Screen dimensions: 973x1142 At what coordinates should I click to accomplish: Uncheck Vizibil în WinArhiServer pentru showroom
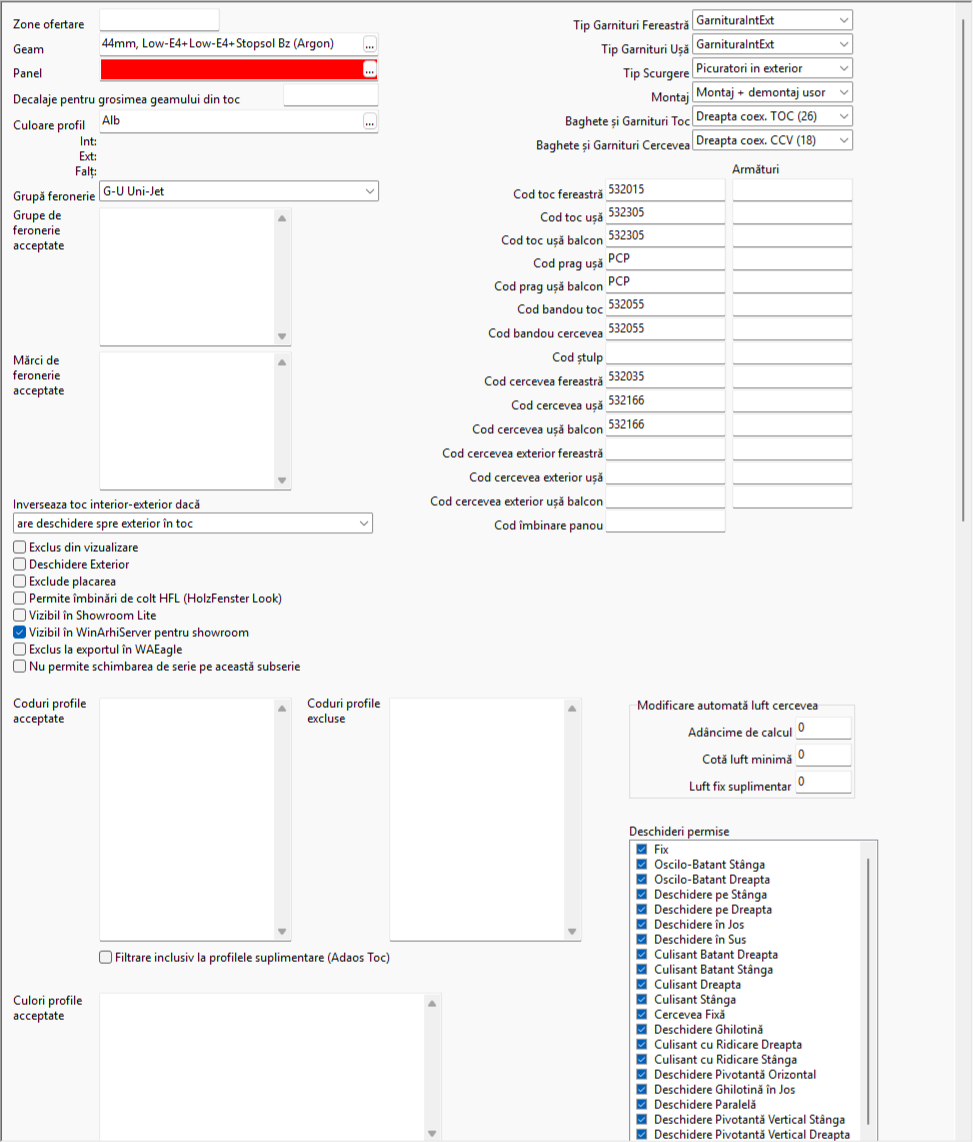tap(20, 632)
